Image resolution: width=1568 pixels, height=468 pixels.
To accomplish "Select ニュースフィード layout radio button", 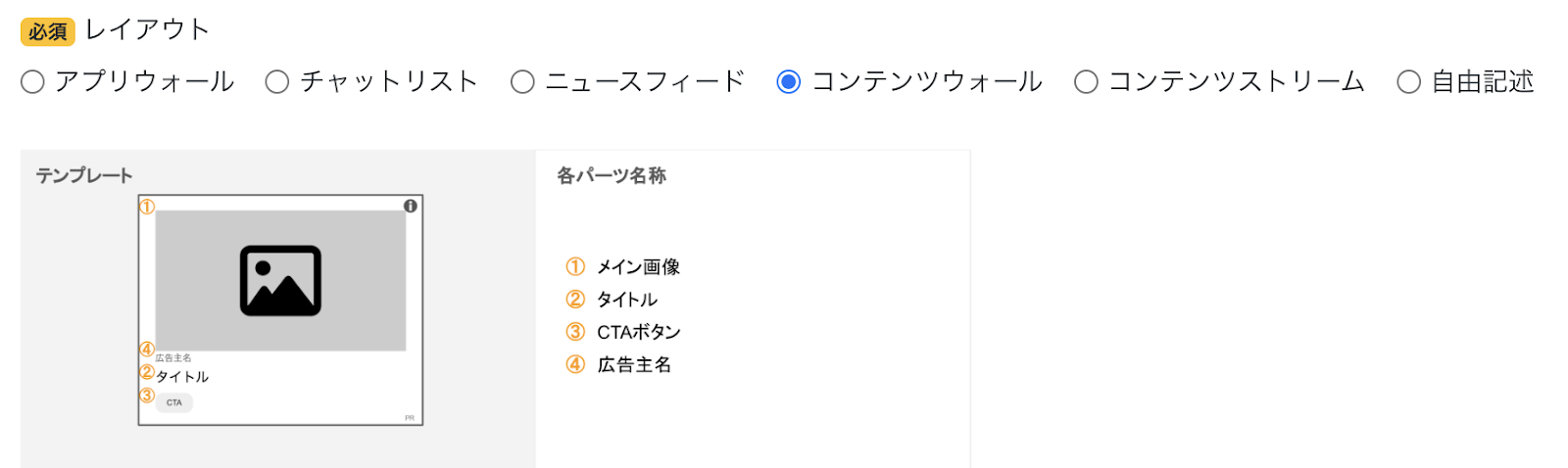I will click(x=522, y=82).
